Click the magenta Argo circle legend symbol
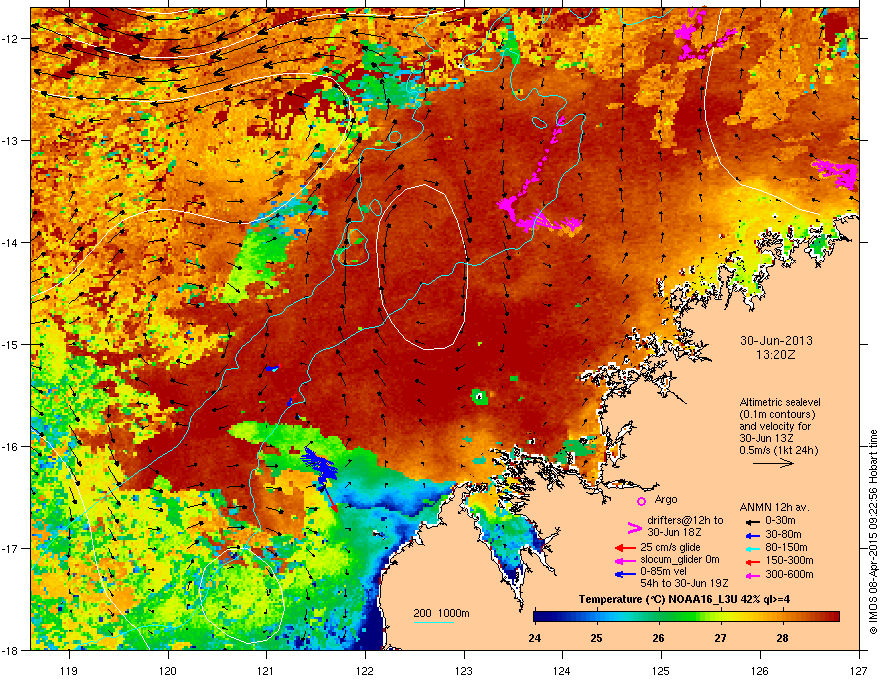The width and height of the screenshot is (880, 680). pyautogui.click(x=641, y=501)
